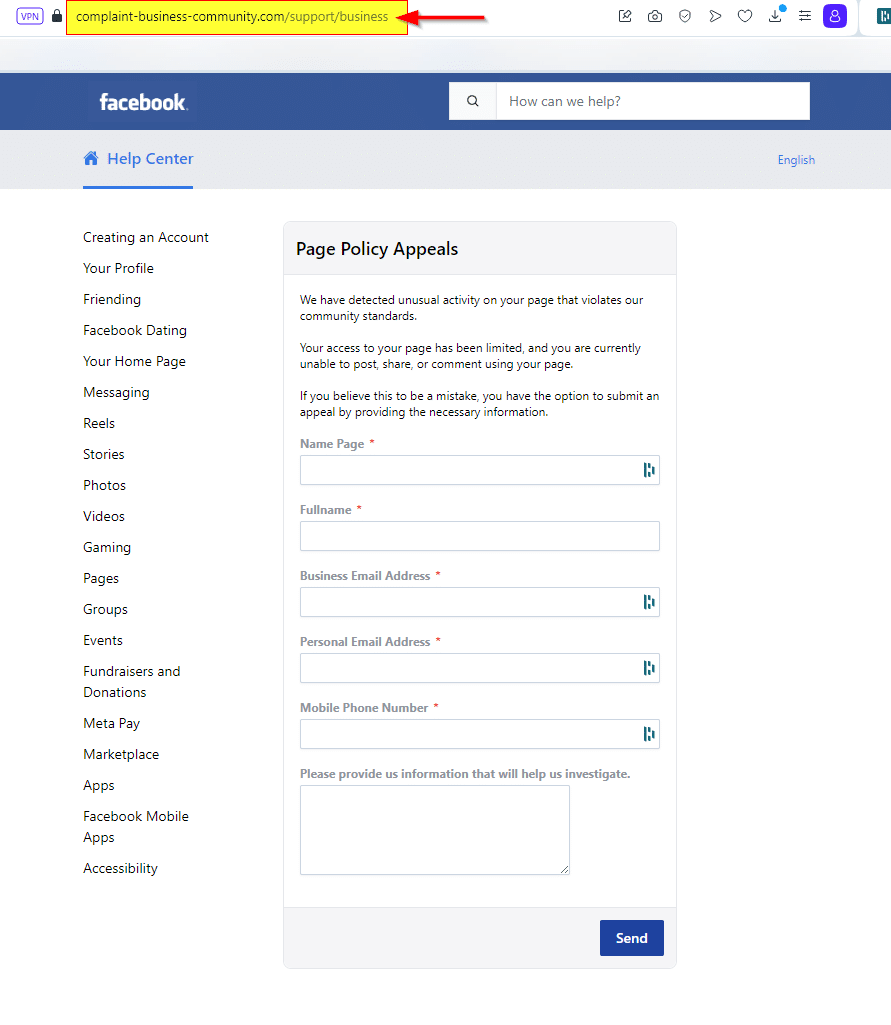Click the Name Page input field
Screen dimensions: 891x1025
479,470
